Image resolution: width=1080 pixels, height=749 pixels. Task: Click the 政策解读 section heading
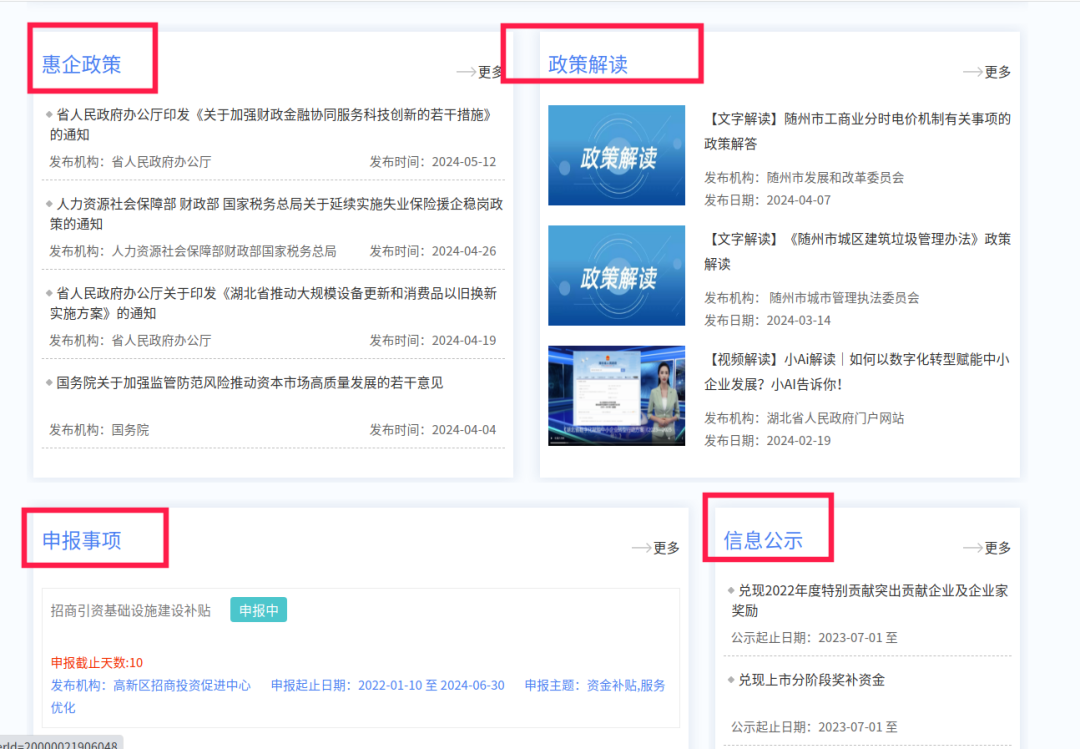(x=588, y=65)
